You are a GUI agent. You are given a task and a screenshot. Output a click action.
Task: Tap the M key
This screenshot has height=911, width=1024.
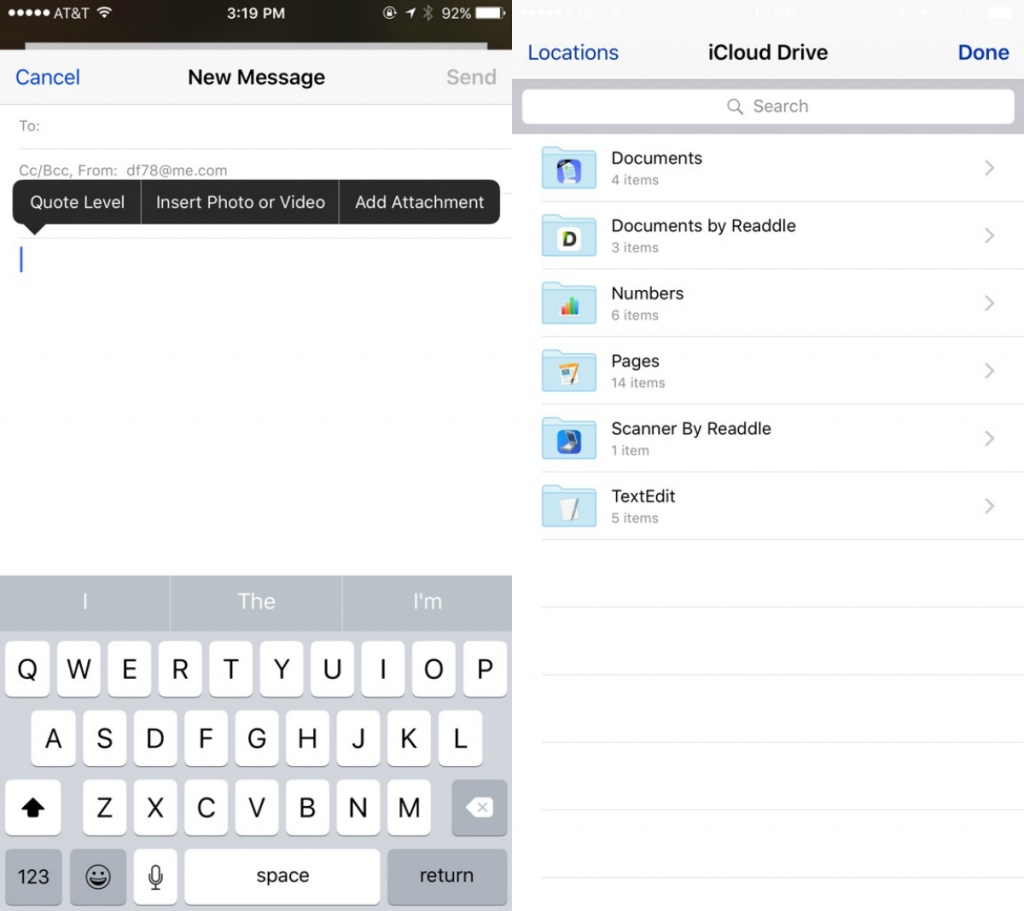pyautogui.click(x=409, y=808)
